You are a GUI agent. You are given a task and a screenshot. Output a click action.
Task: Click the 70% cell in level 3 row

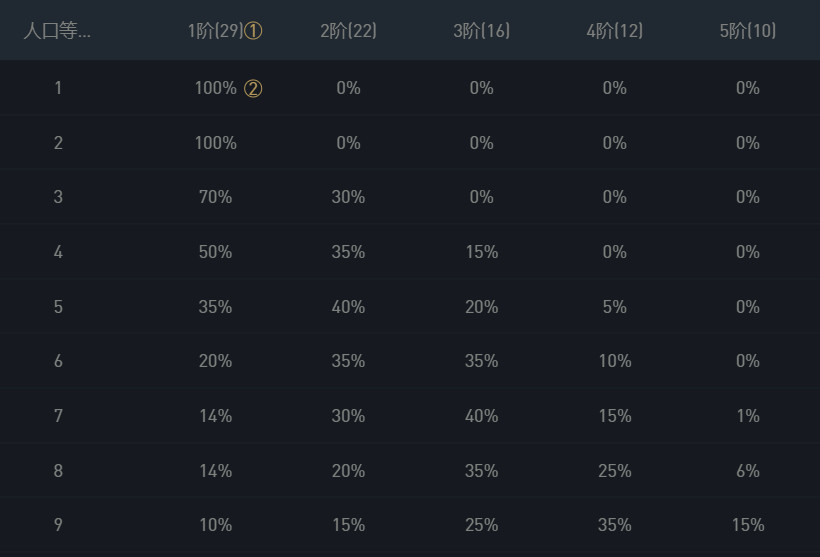click(x=215, y=197)
